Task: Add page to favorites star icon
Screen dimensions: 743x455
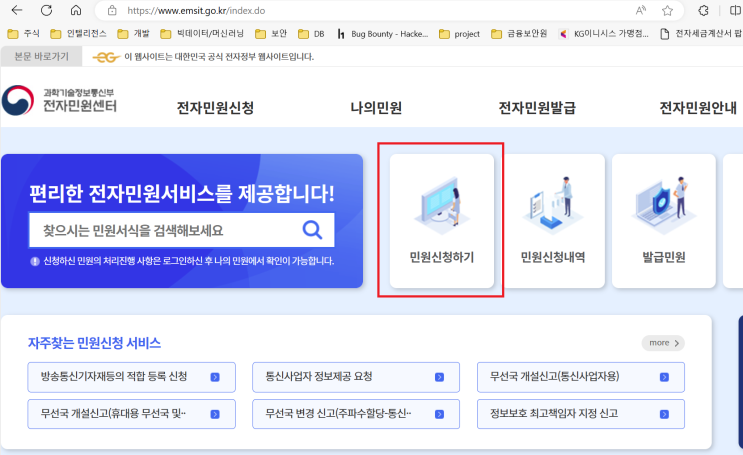Action: pos(667,10)
